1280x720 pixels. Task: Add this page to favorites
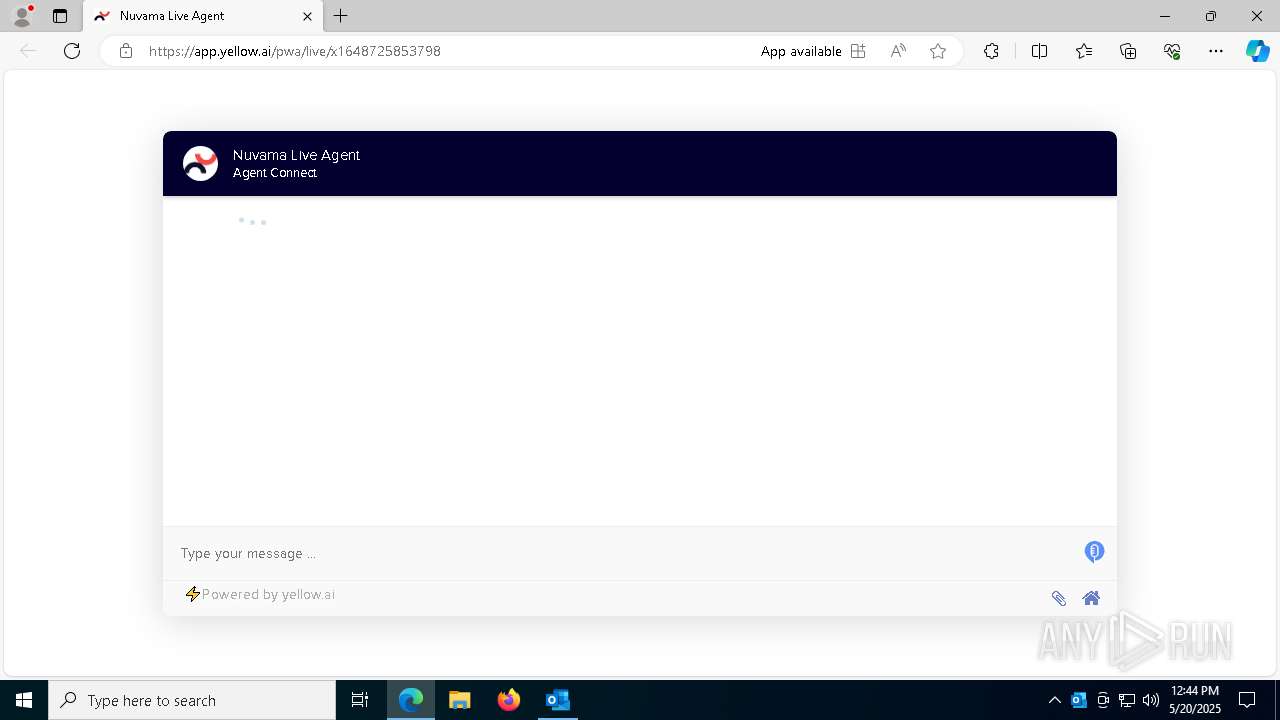(938, 51)
